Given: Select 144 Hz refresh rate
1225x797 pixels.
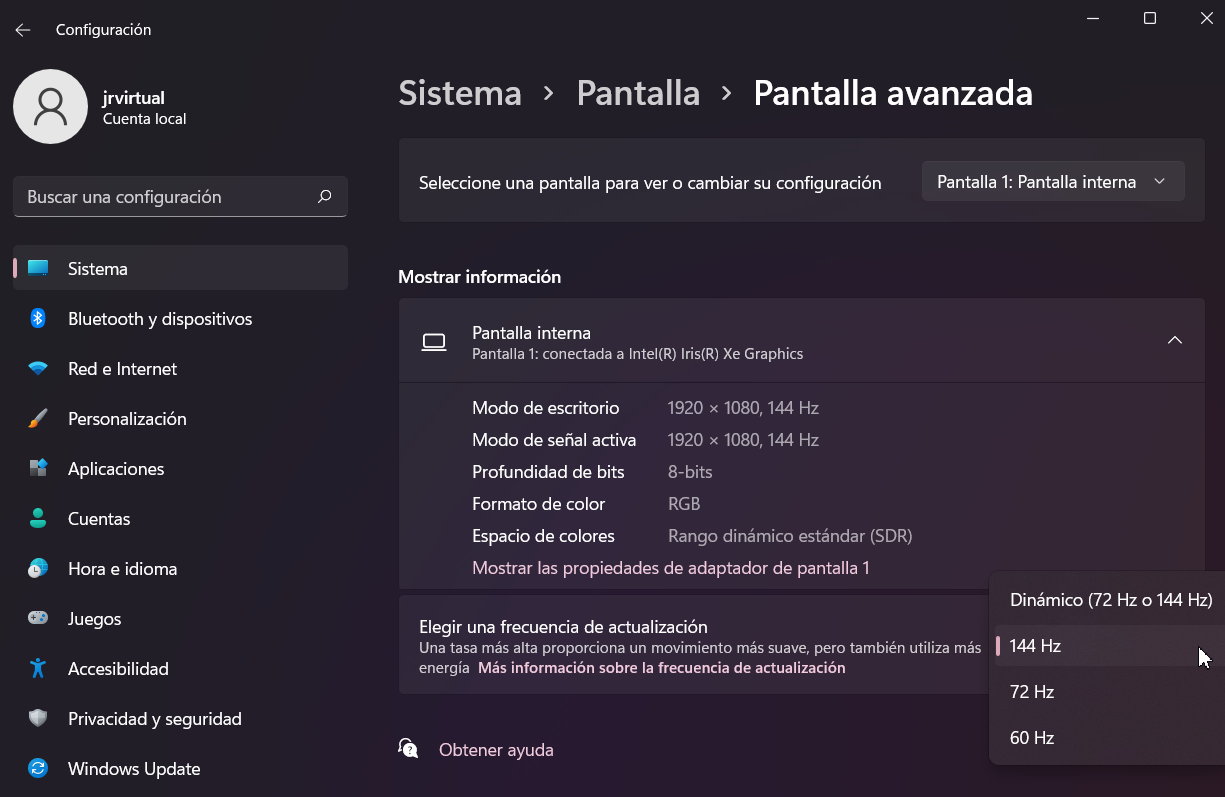Looking at the screenshot, I should tap(1035, 645).
